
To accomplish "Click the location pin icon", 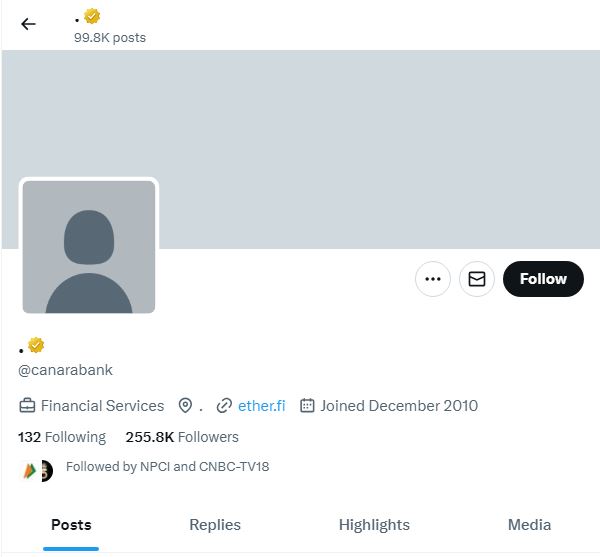I will click(185, 406).
